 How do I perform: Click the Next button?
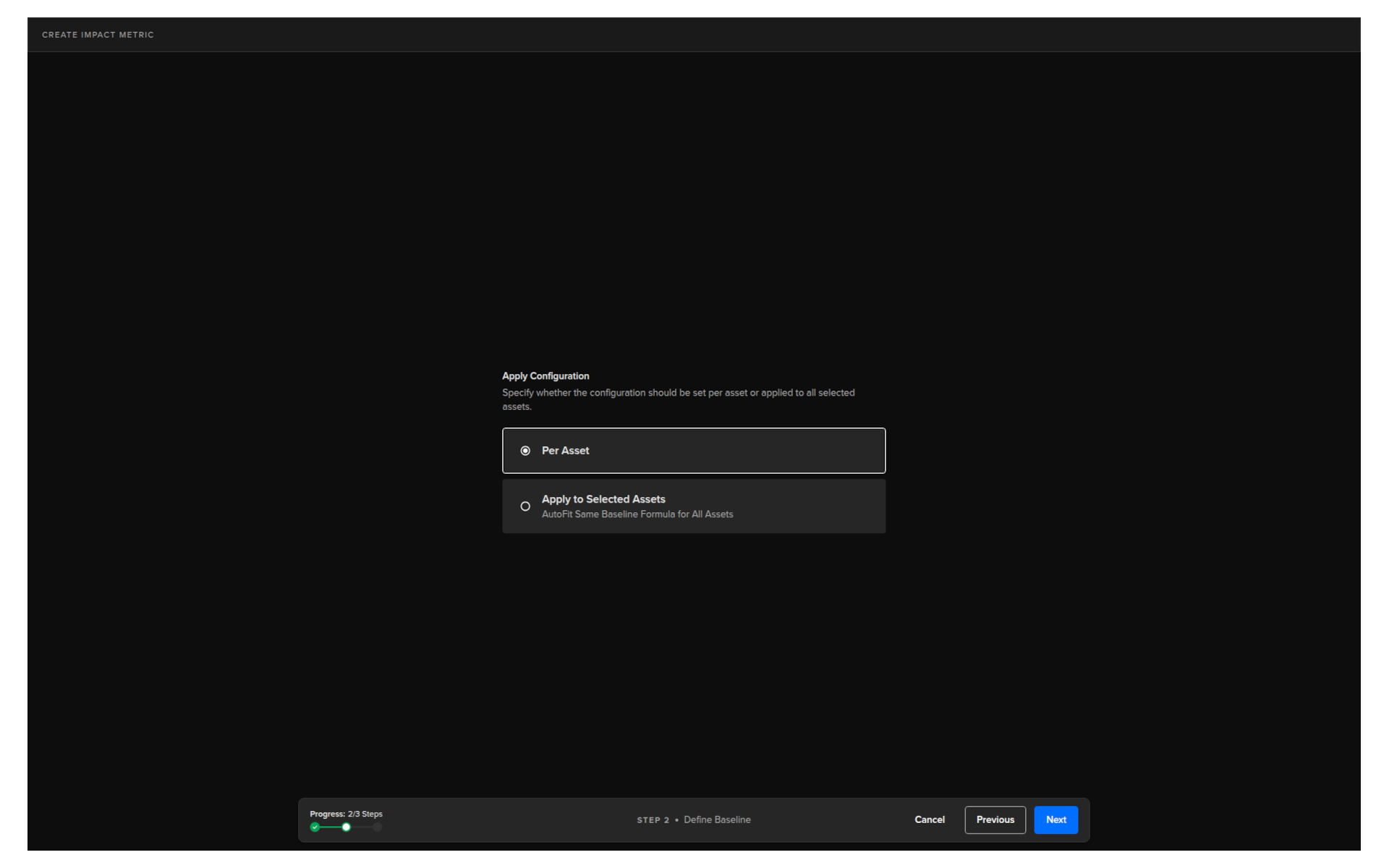coord(1055,820)
